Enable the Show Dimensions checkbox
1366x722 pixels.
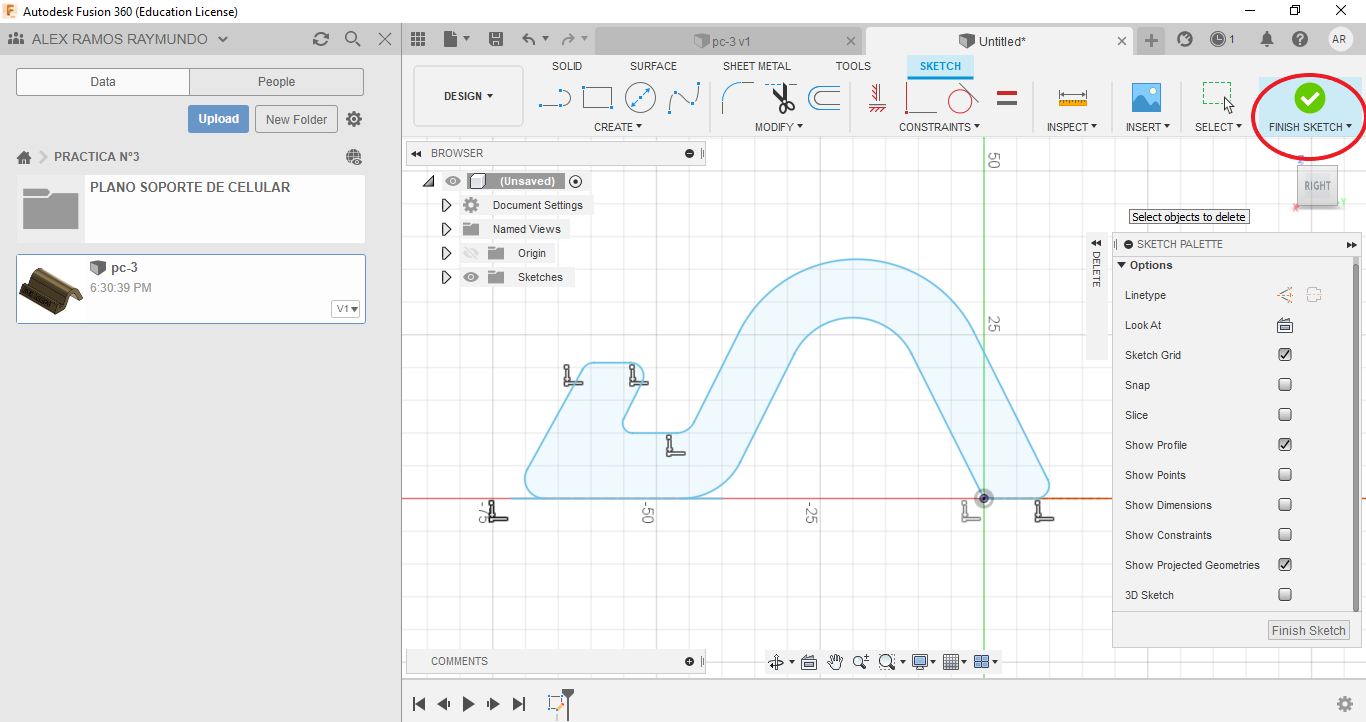click(1285, 505)
